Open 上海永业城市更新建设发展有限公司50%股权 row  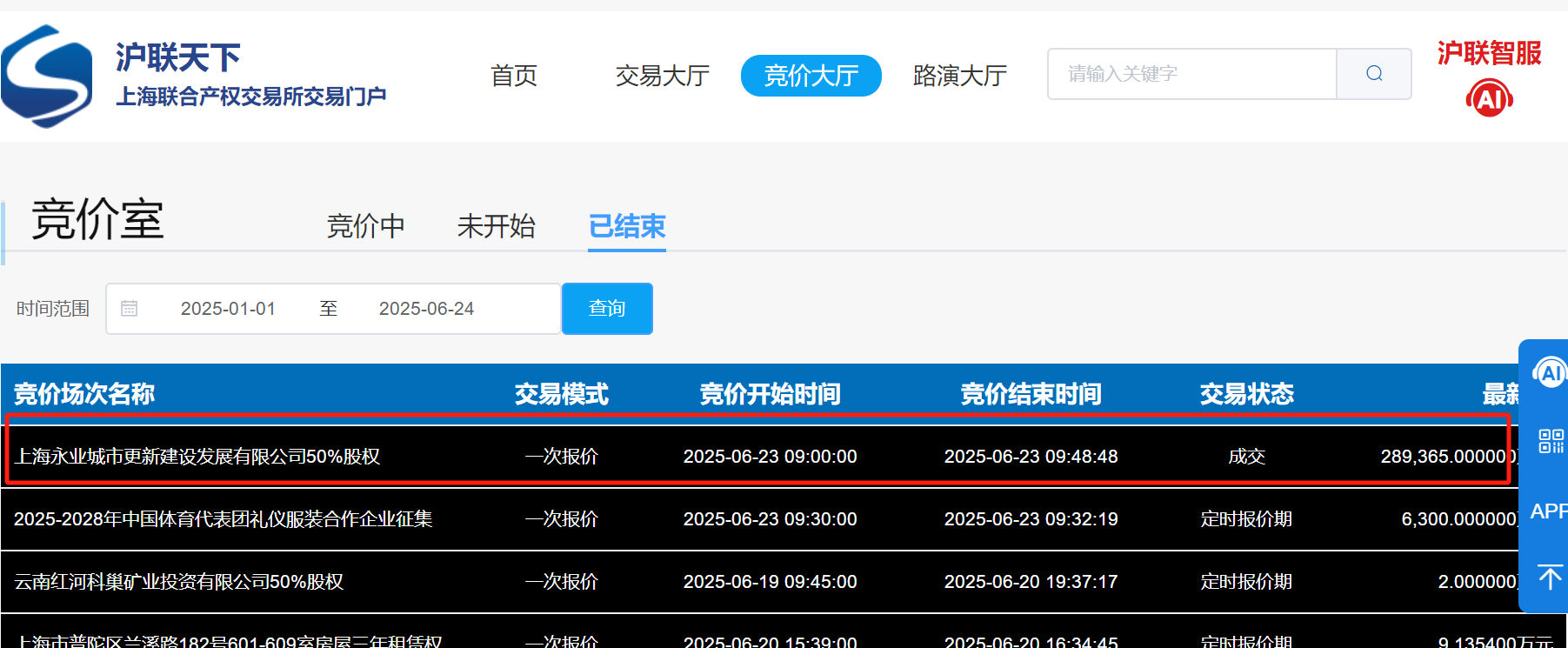pos(197,457)
